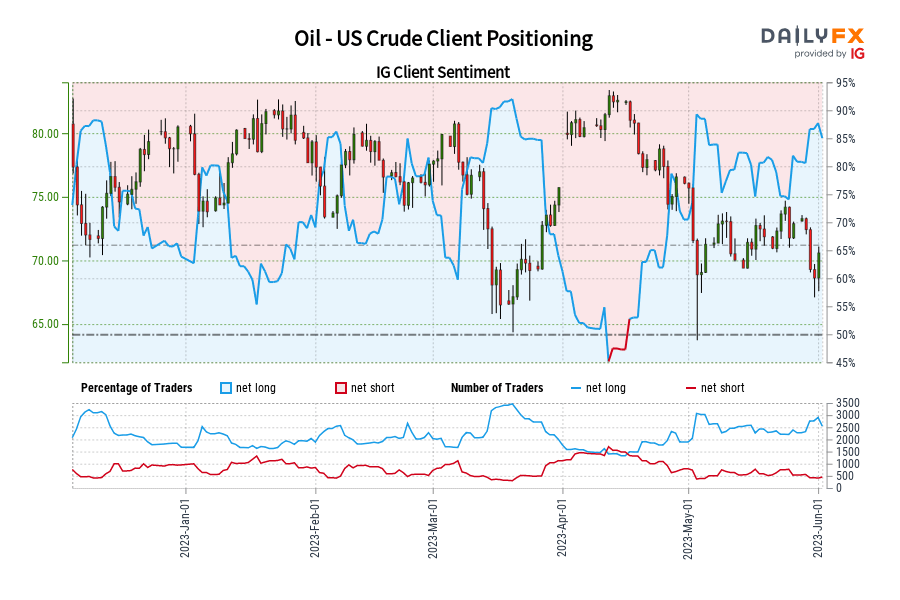This screenshot has height=600, width=900.
Task: Click the 80.00 price axis label
Action: [45, 133]
